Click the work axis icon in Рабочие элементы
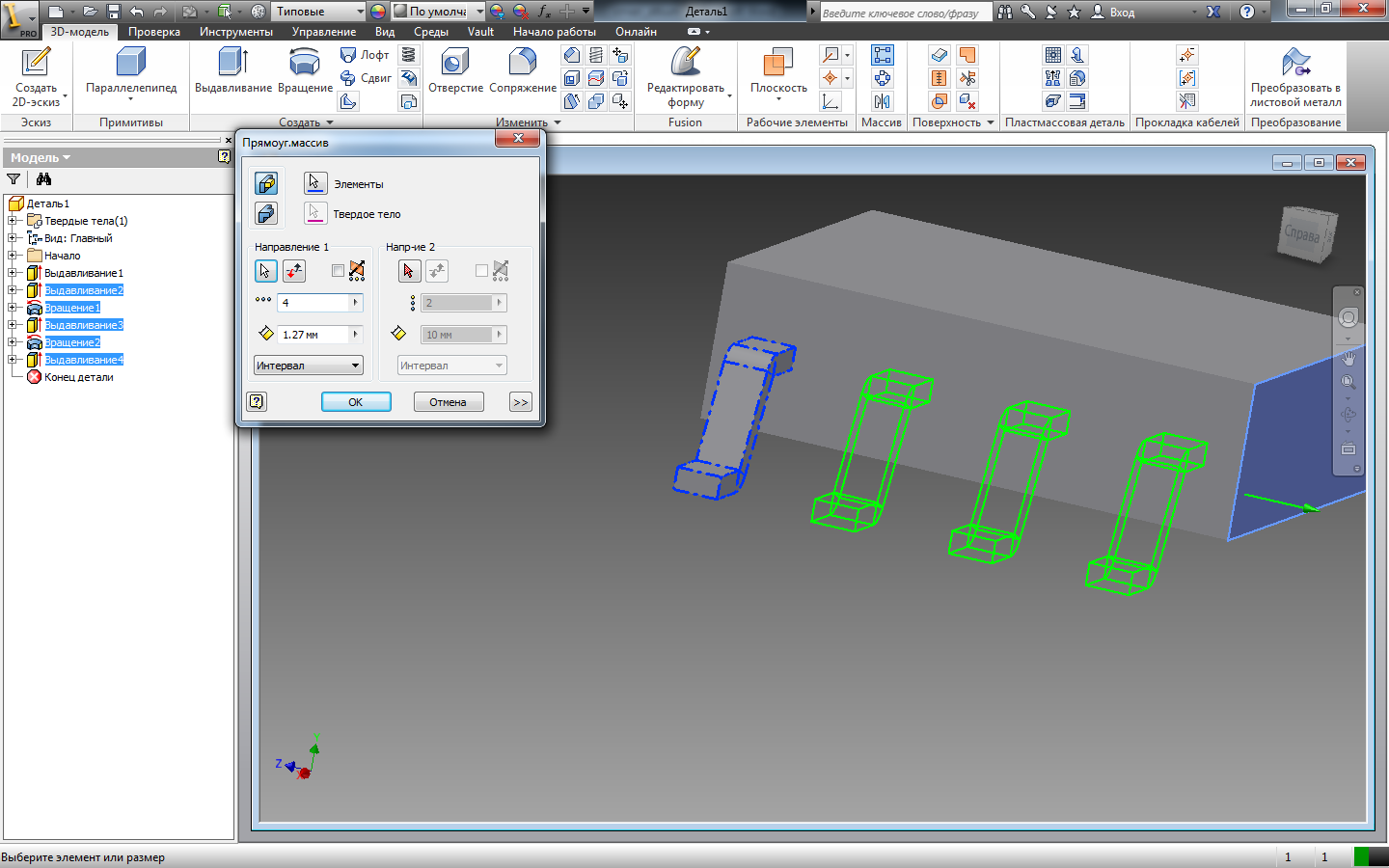 tap(831, 78)
